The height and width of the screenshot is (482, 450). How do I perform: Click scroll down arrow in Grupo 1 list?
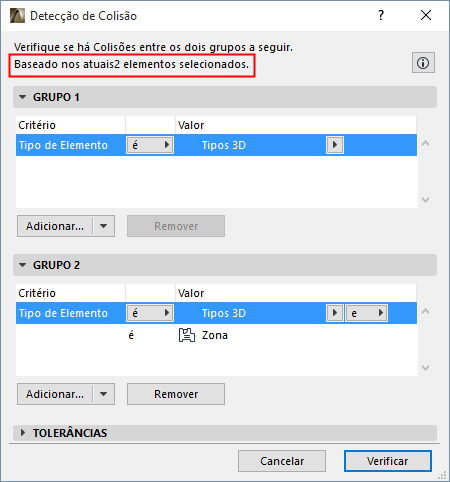(425, 200)
